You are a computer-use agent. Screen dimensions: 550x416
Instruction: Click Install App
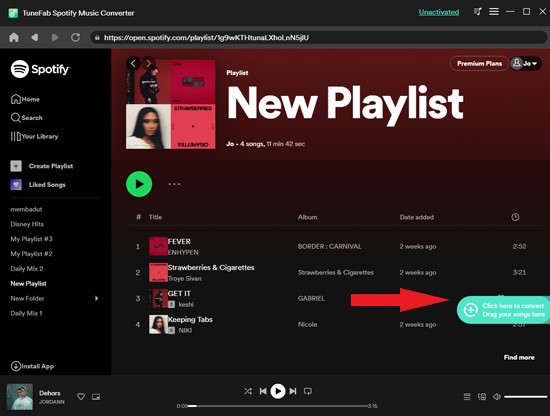point(32,366)
